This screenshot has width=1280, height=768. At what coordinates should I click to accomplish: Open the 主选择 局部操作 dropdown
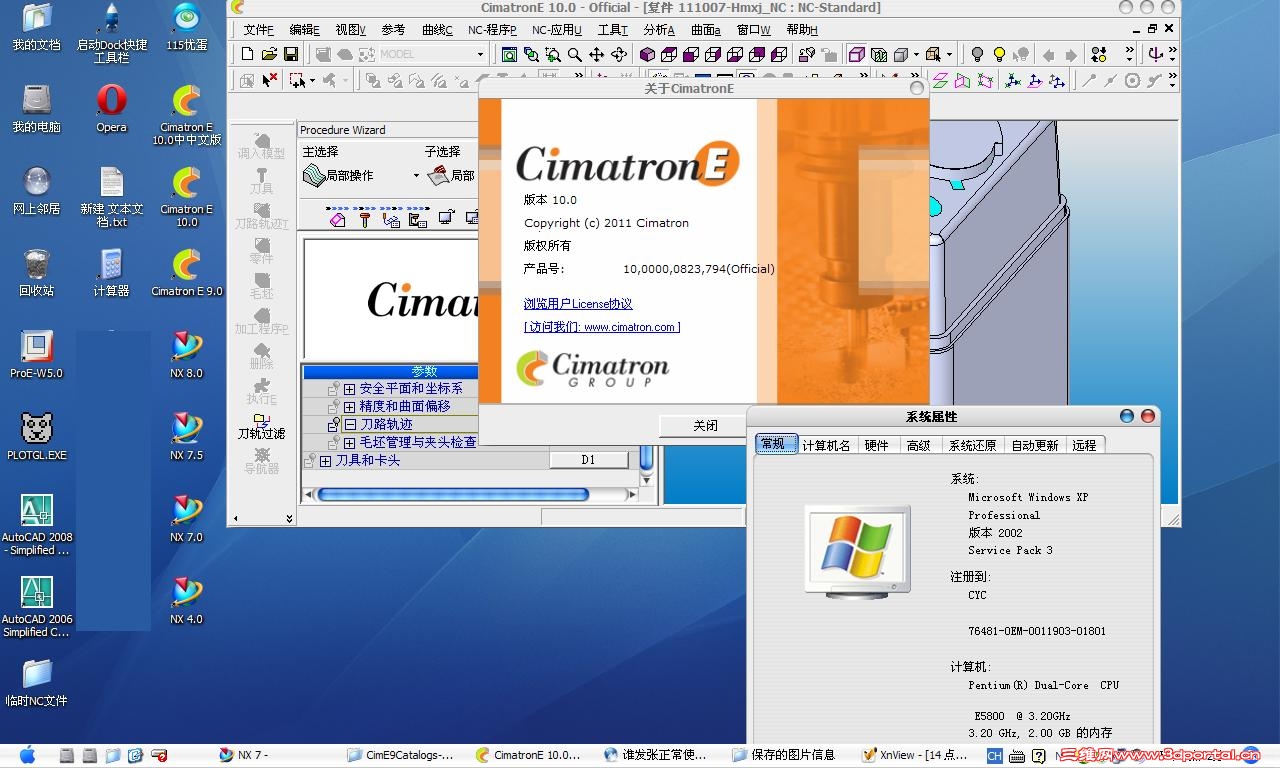coord(416,176)
